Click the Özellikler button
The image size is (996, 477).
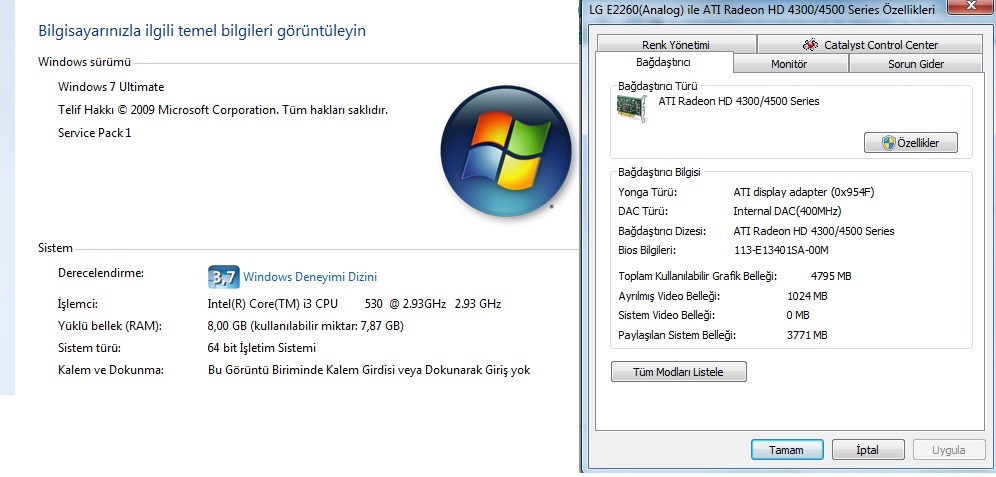(x=910, y=143)
